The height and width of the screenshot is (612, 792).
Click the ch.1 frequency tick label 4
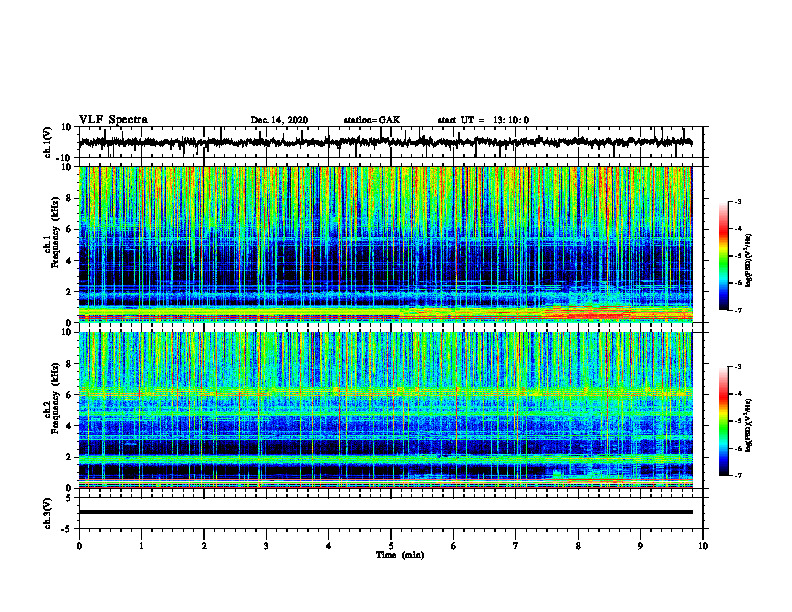[x=69, y=261]
